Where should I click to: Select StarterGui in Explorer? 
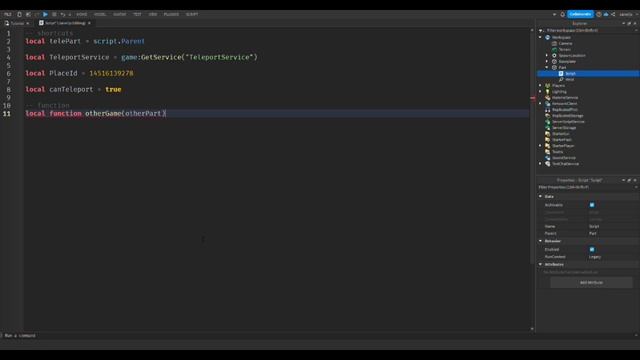point(560,133)
